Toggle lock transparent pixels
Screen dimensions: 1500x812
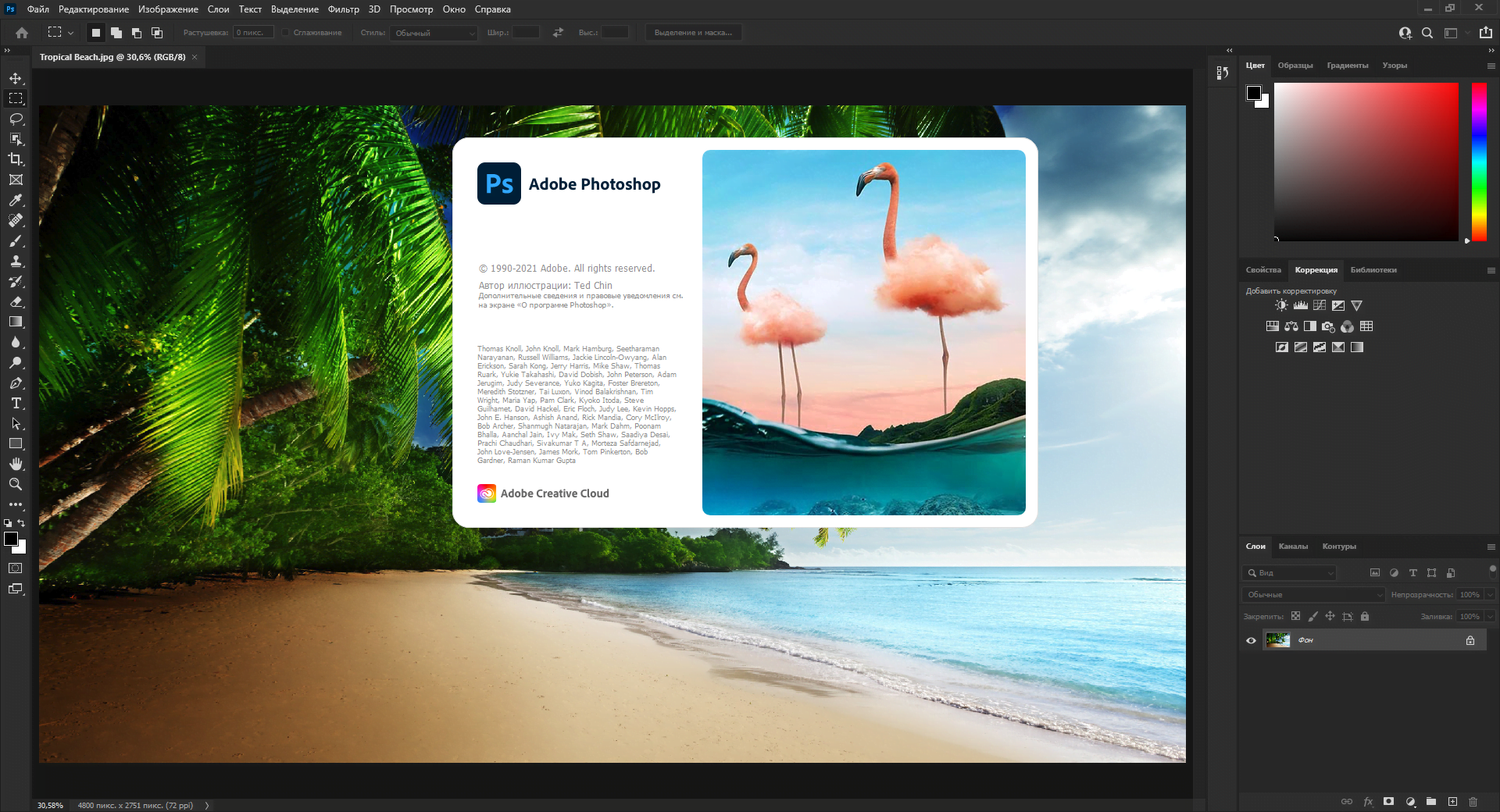point(1295,616)
